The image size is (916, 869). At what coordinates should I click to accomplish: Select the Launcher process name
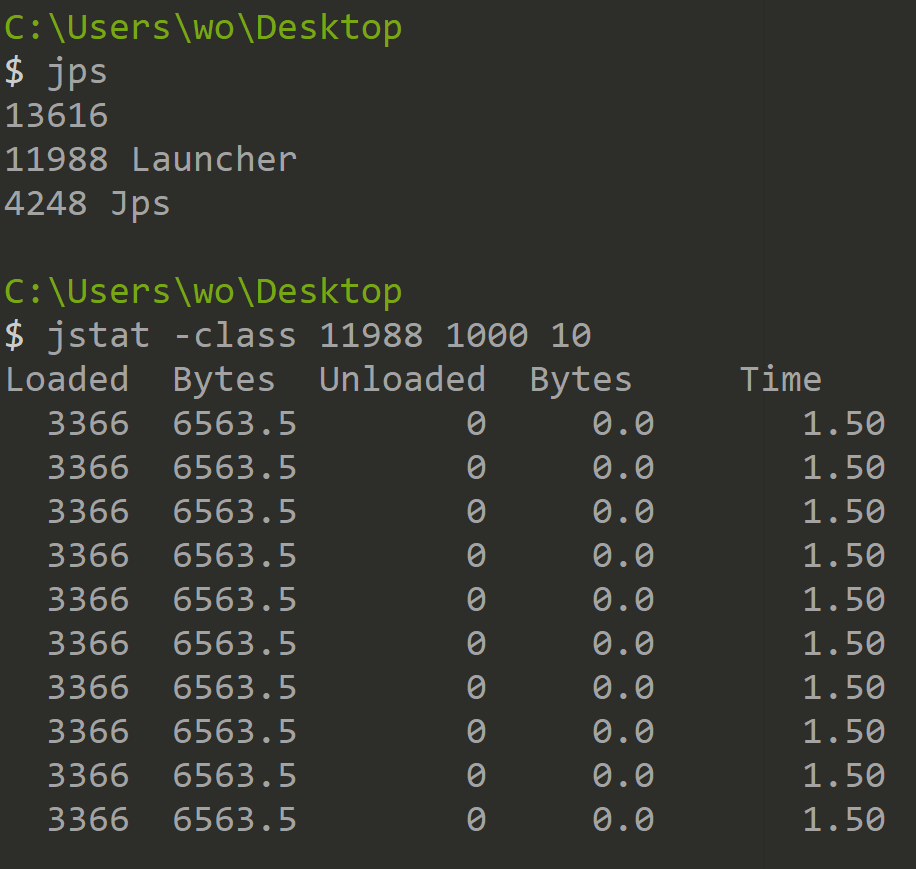[x=214, y=160]
